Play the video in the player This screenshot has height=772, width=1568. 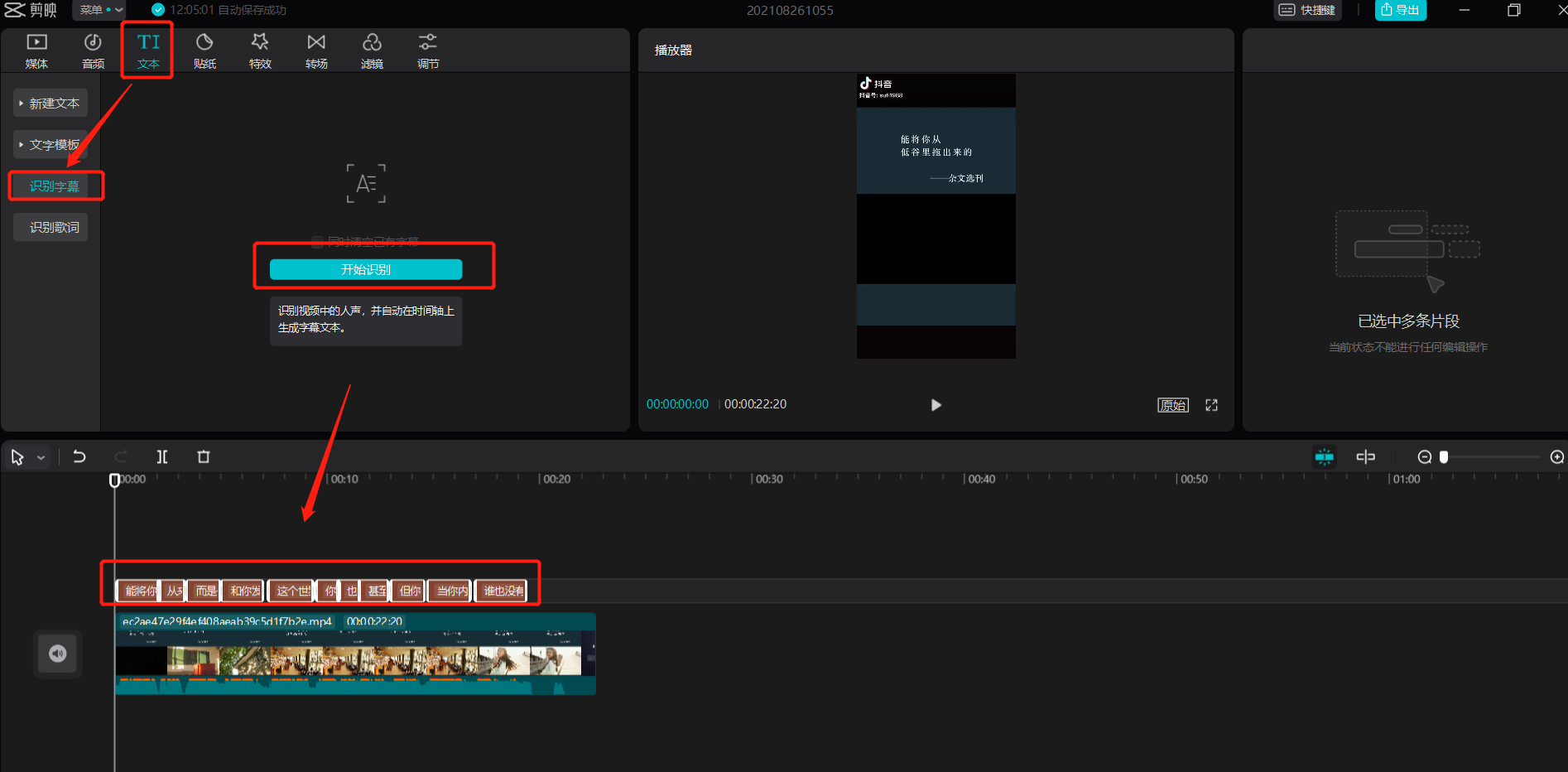point(936,405)
